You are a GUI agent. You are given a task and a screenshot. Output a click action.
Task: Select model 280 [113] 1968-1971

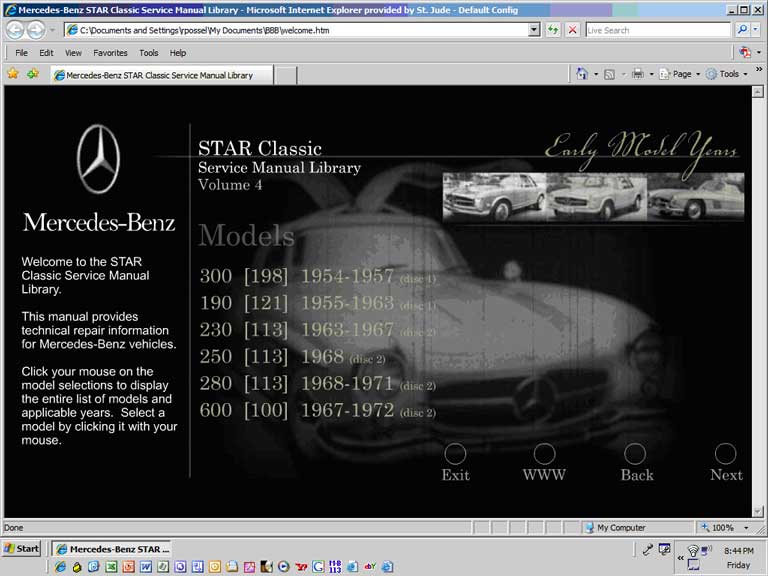pos(317,384)
